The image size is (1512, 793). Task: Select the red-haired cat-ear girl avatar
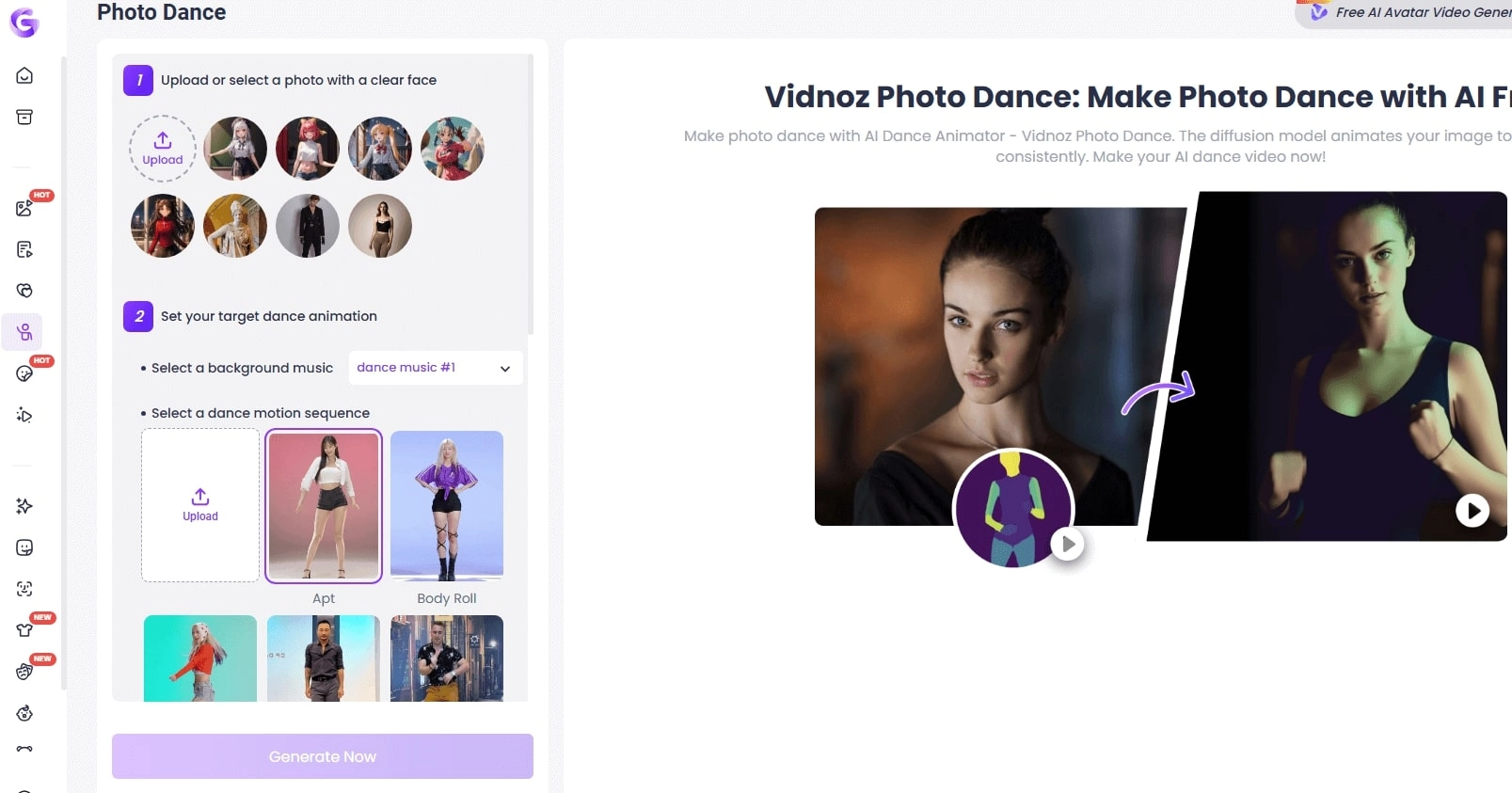pyautogui.click(x=308, y=149)
